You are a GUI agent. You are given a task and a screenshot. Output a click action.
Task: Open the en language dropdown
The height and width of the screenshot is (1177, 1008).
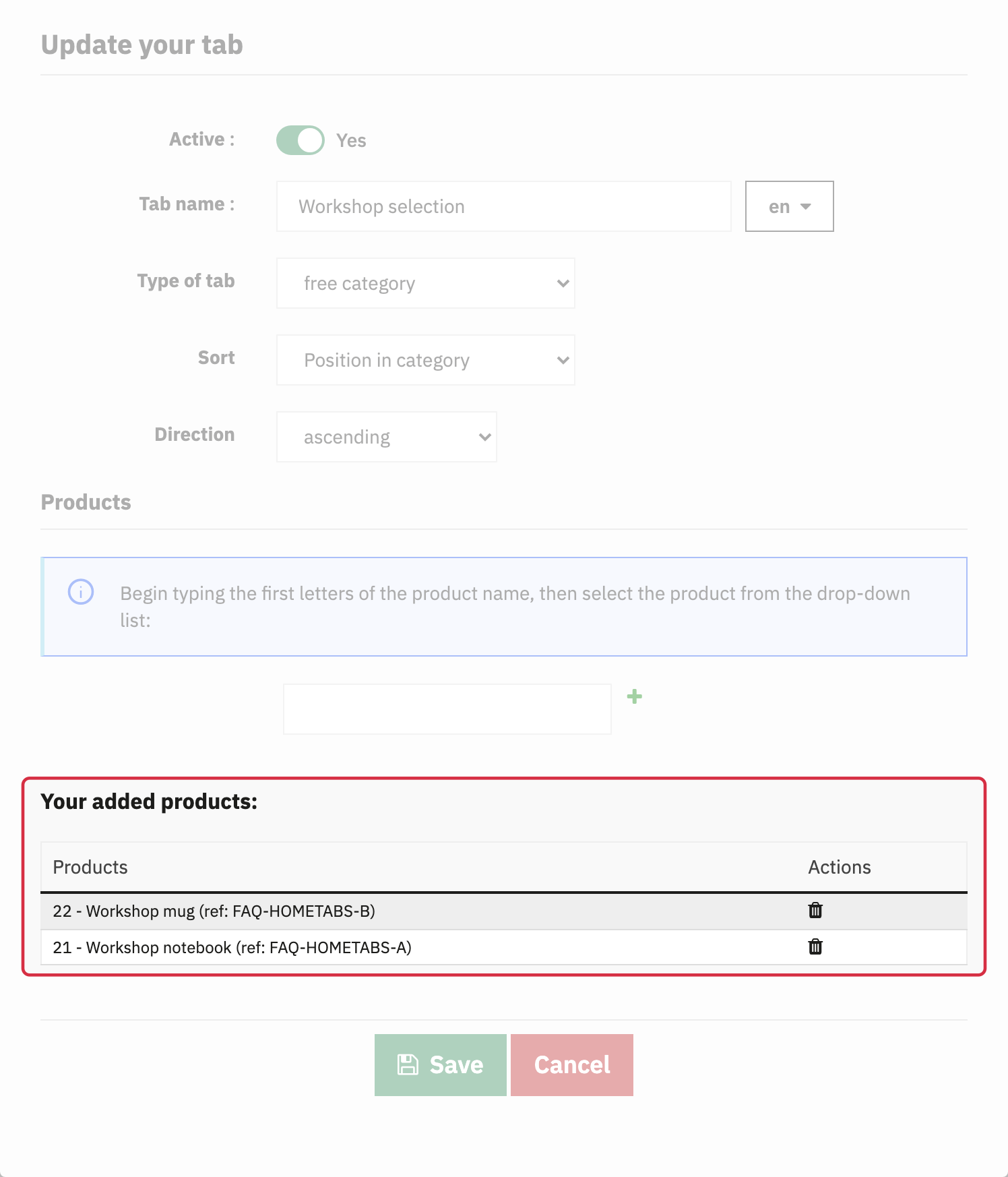tap(789, 206)
